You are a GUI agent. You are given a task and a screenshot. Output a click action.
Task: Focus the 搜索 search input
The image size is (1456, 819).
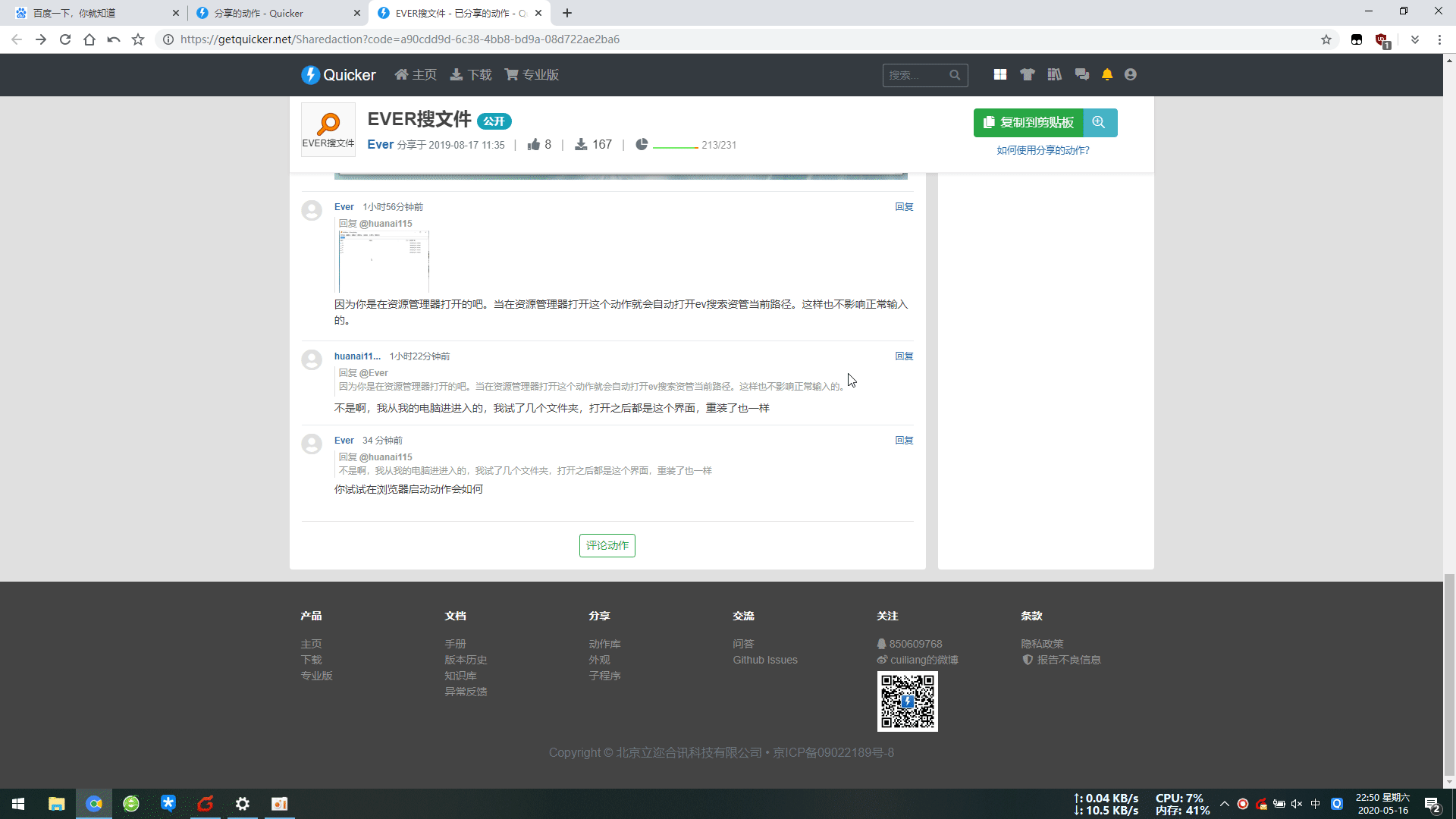click(916, 75)
